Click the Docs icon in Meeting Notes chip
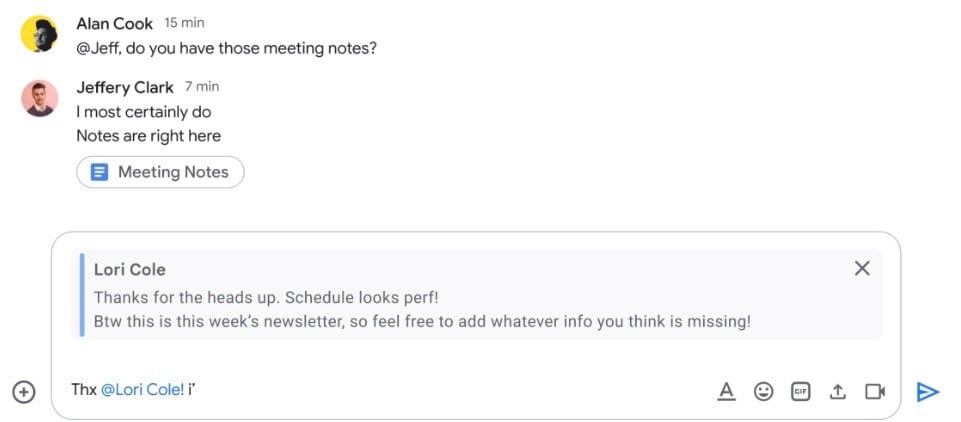 pos(98,172)
